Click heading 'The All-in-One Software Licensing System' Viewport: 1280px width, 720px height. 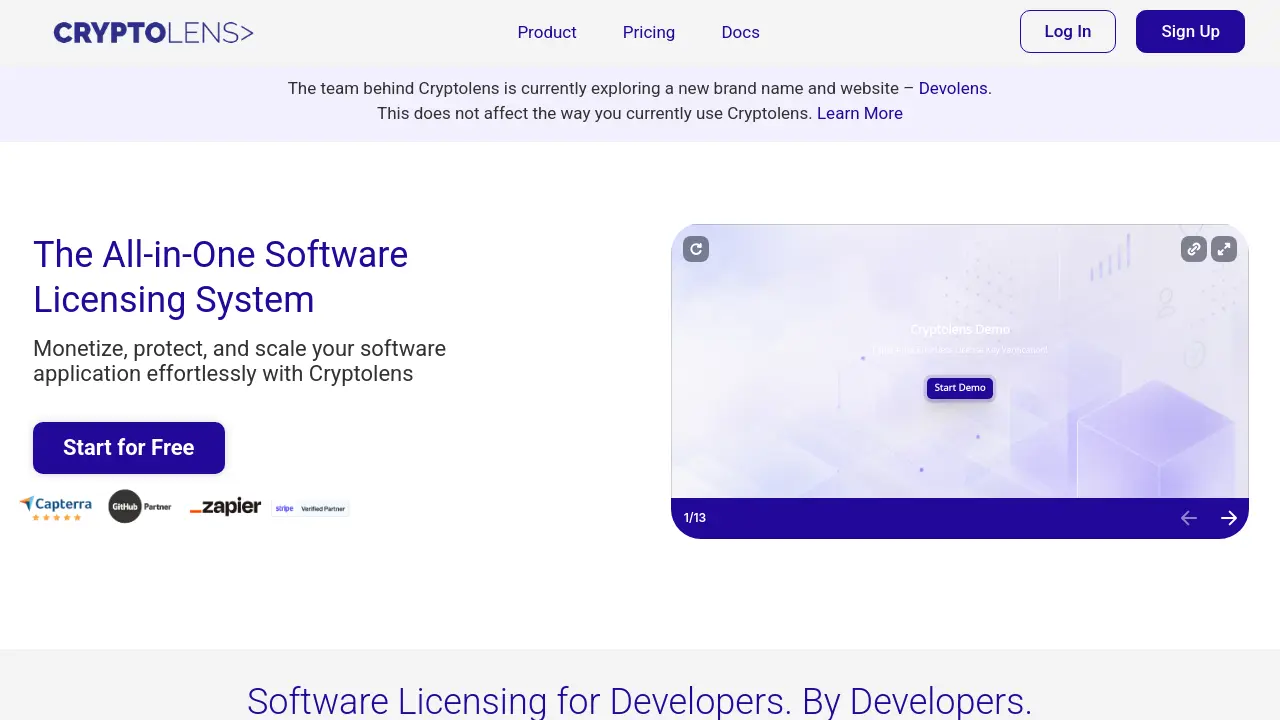(x=221, y=277)
